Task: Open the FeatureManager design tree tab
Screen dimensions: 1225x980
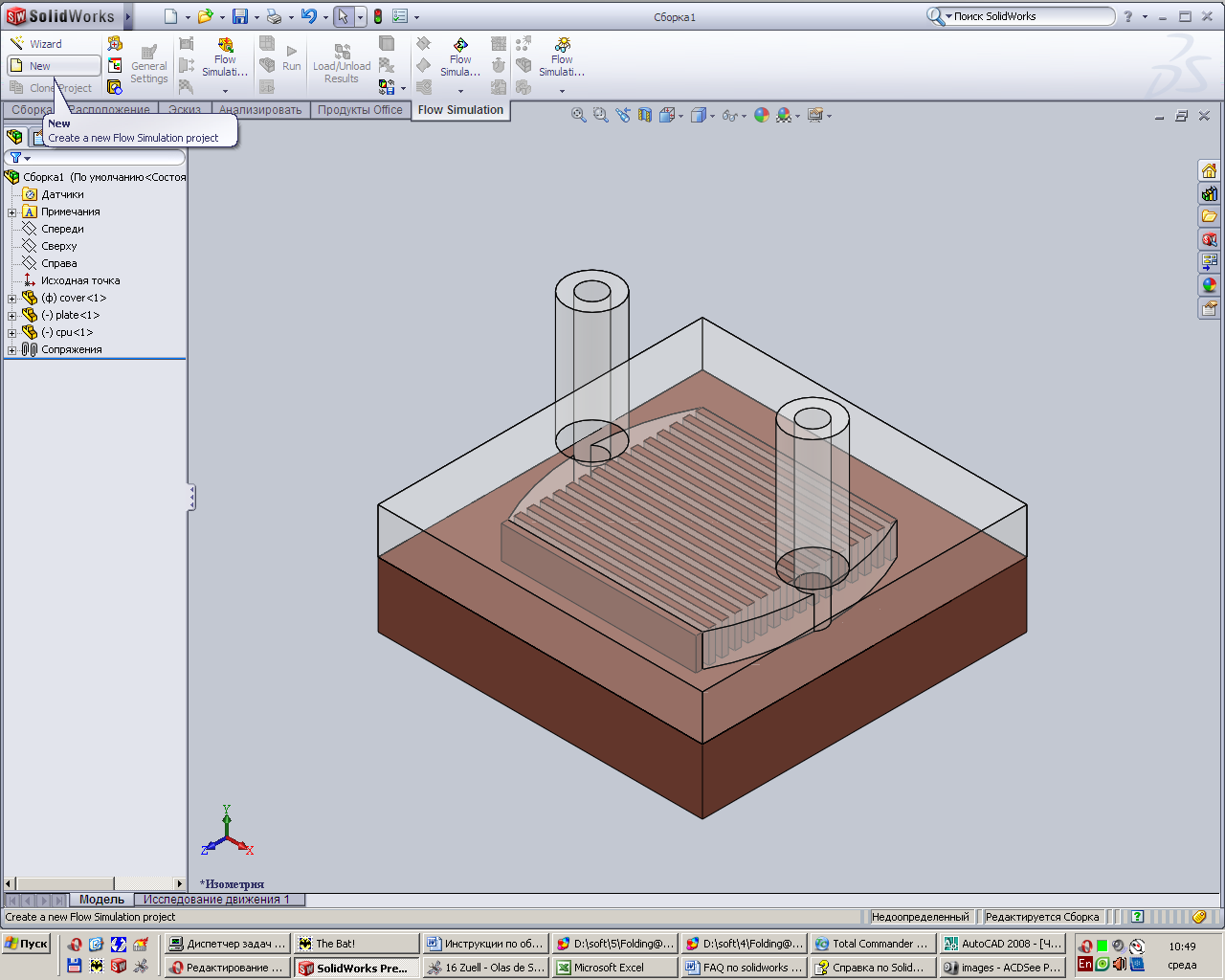Action: [x=14, y=137]
